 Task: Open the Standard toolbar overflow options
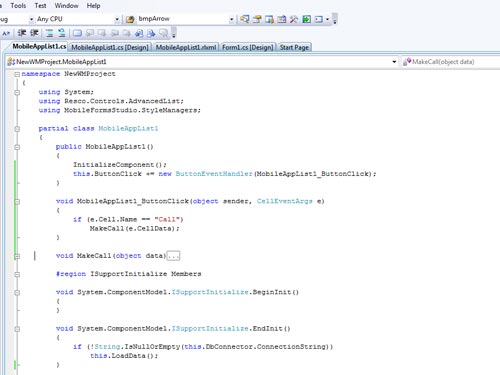point(335,20)
